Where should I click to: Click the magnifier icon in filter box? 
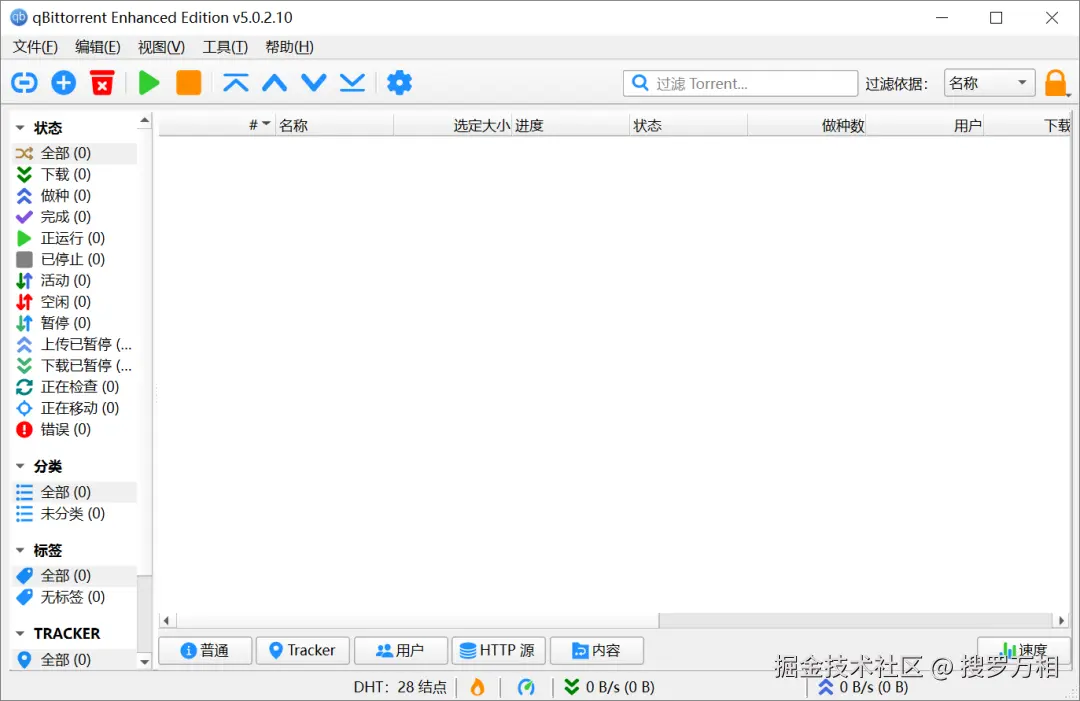(x=640, y=83)
